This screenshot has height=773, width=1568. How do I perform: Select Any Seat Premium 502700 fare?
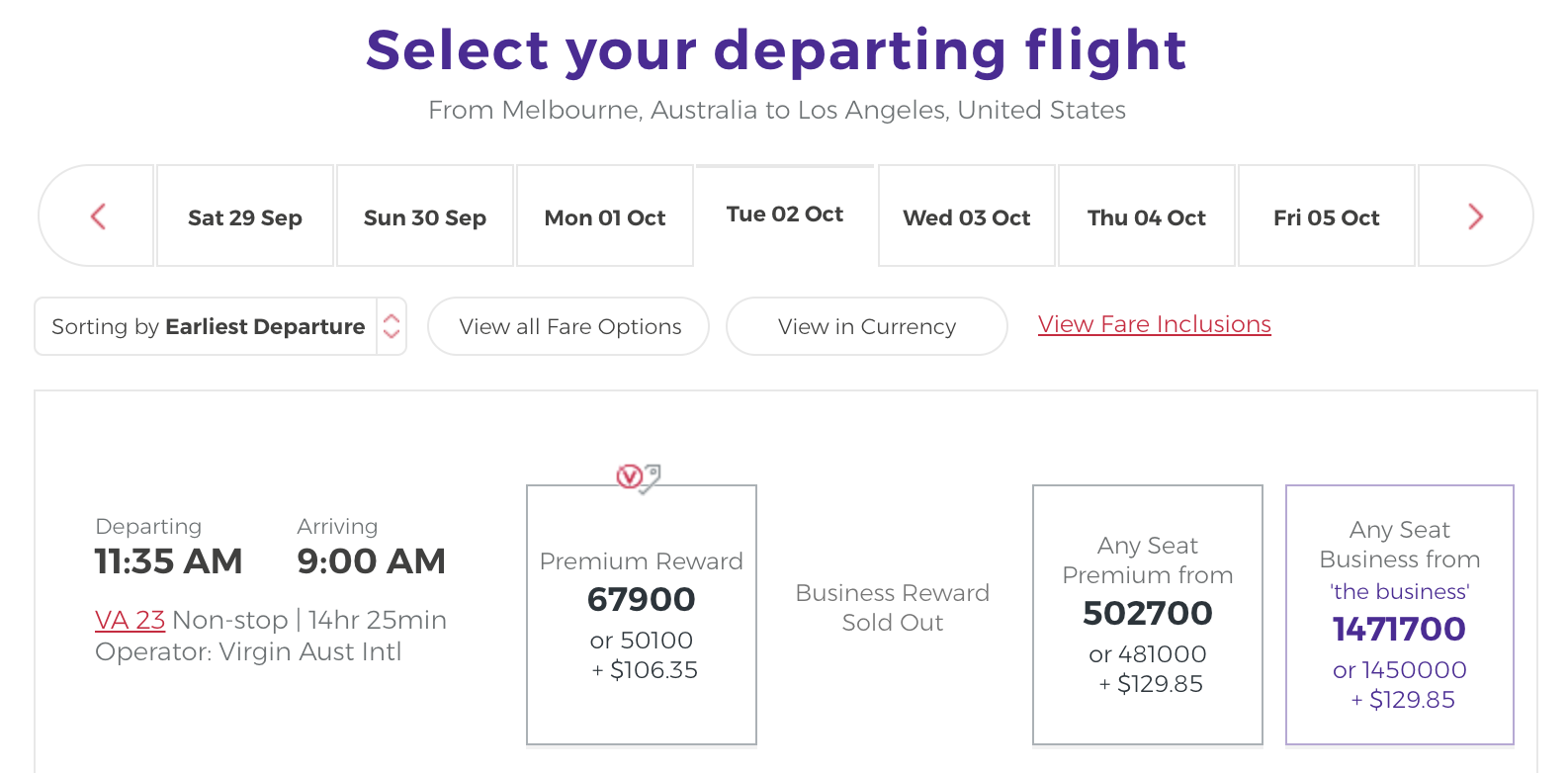point(1148,615)
